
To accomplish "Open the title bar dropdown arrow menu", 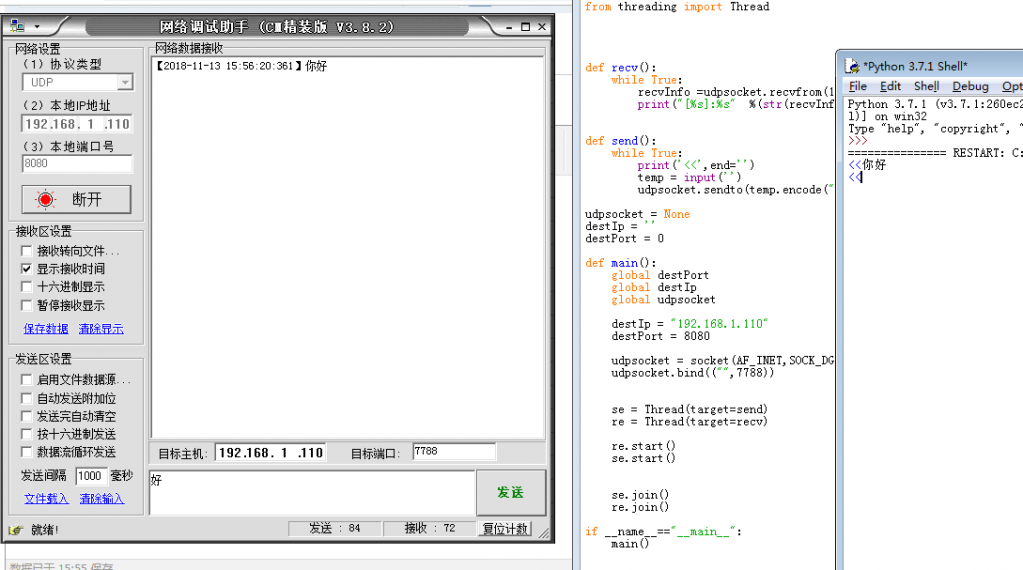I will (37, 27).
